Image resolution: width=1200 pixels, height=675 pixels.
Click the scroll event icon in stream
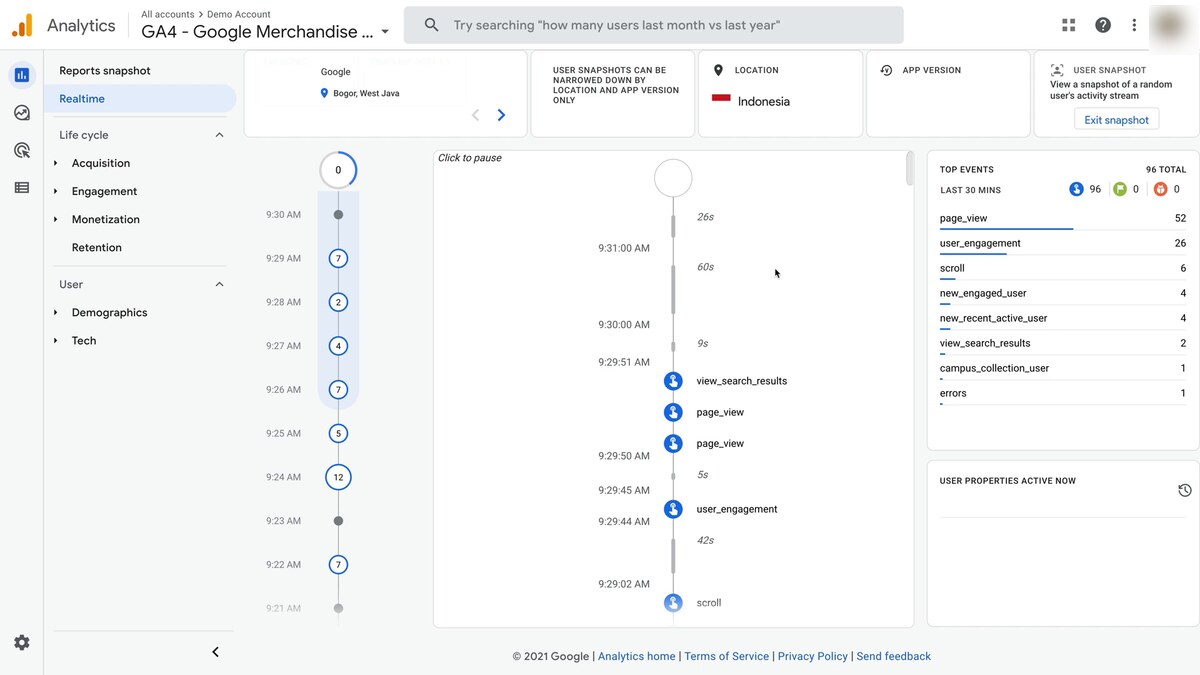pos(673,603)
